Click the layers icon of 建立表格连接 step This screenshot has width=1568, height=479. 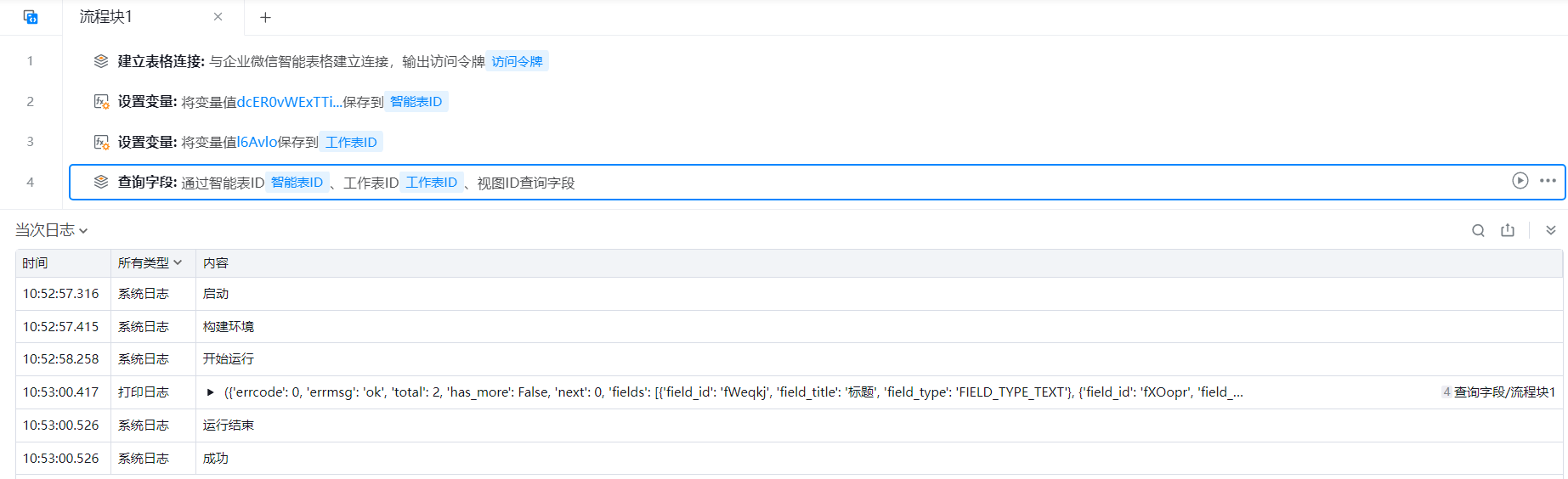point(101,61)
